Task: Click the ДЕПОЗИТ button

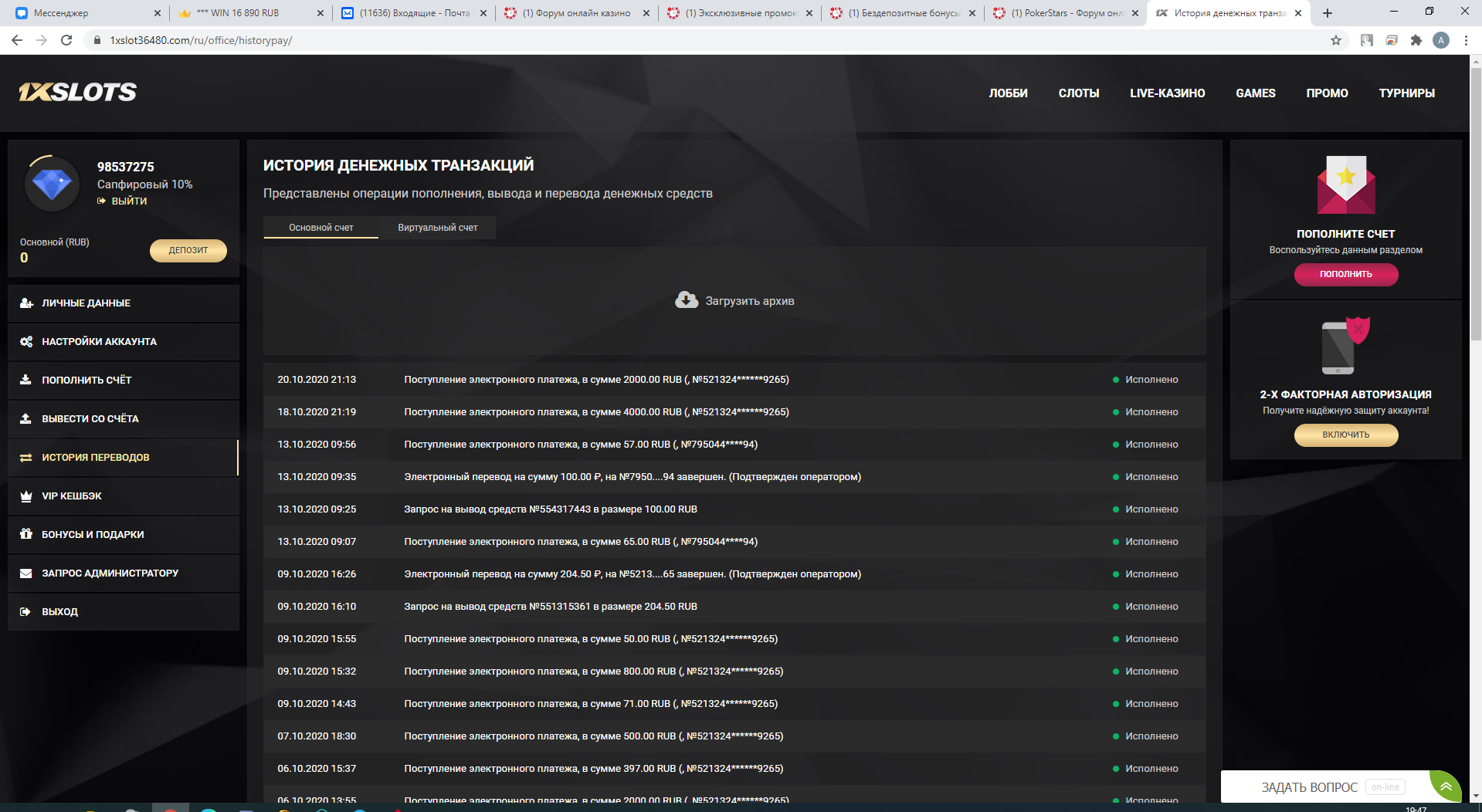Action: [x=188, y=250]
